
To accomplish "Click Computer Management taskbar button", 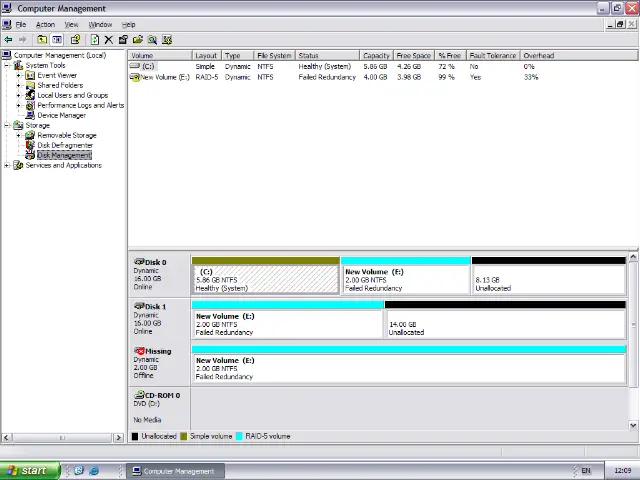I will [176, 471].
